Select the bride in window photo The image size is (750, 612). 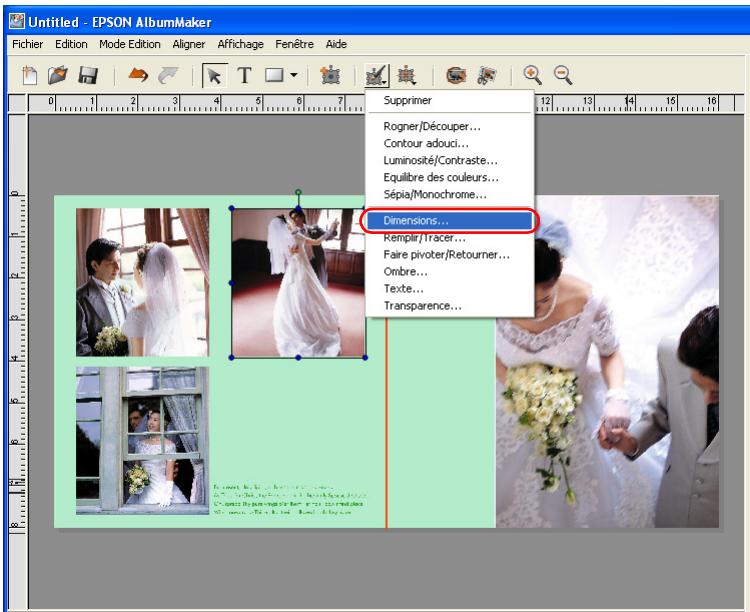(143, 441)
